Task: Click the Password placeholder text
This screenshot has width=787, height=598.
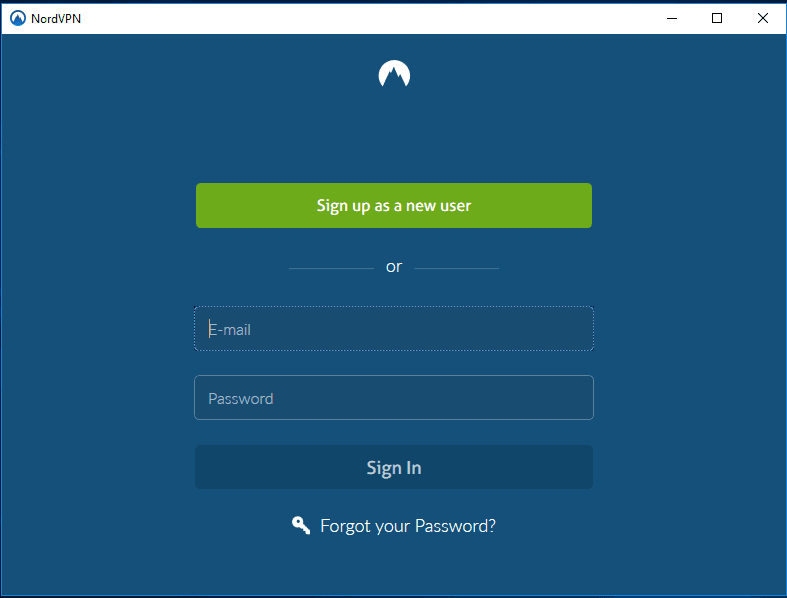Action: pyautogui.click(x=241, y=399)
